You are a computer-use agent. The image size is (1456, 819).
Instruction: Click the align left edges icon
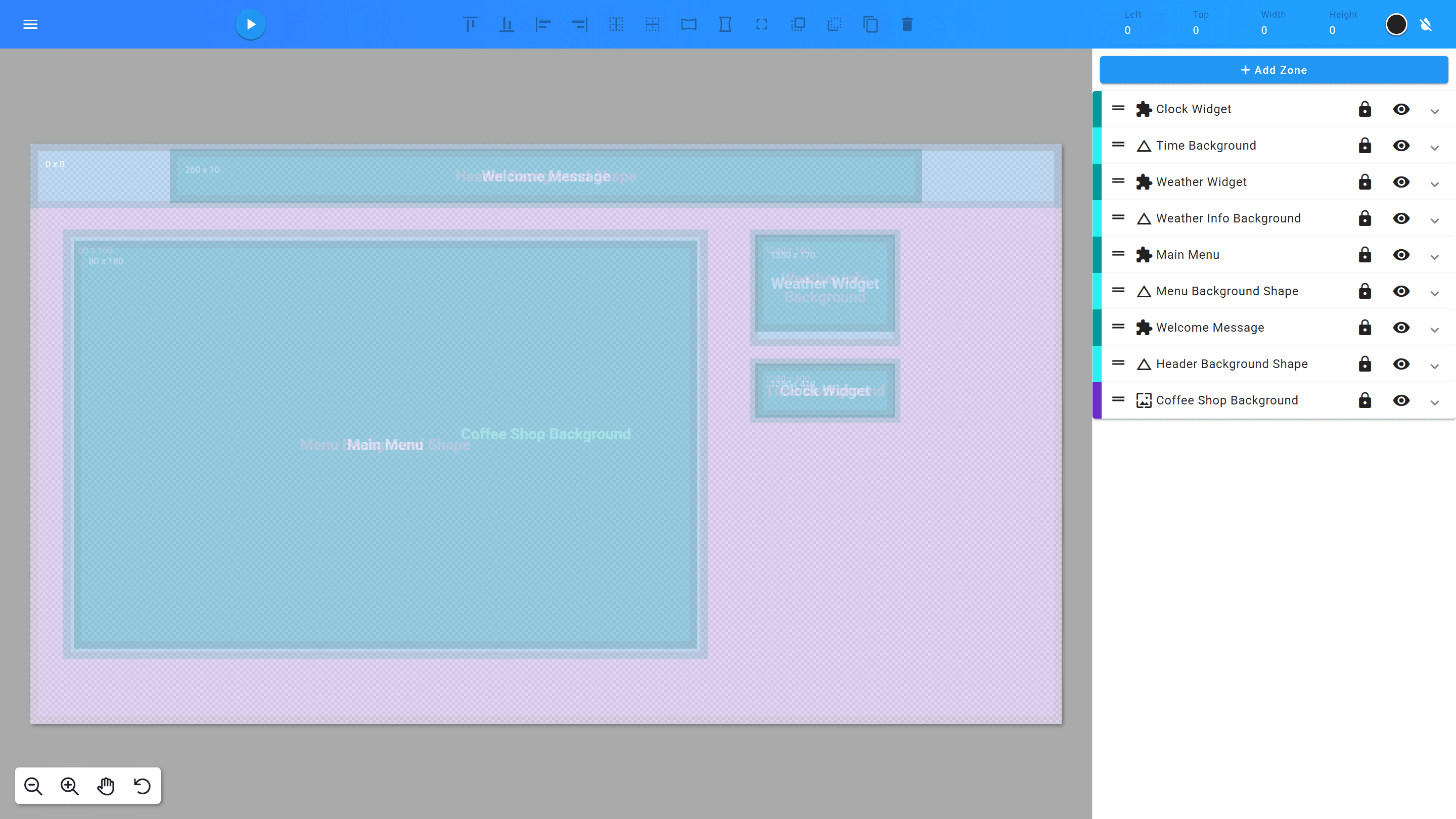542,24
